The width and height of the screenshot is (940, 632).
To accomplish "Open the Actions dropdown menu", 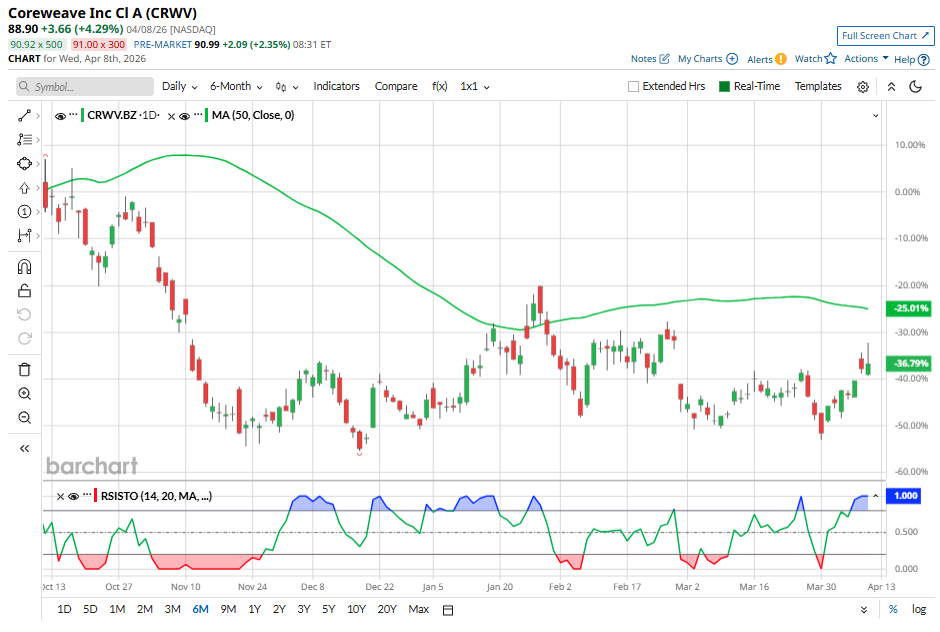I will point(866,59).
